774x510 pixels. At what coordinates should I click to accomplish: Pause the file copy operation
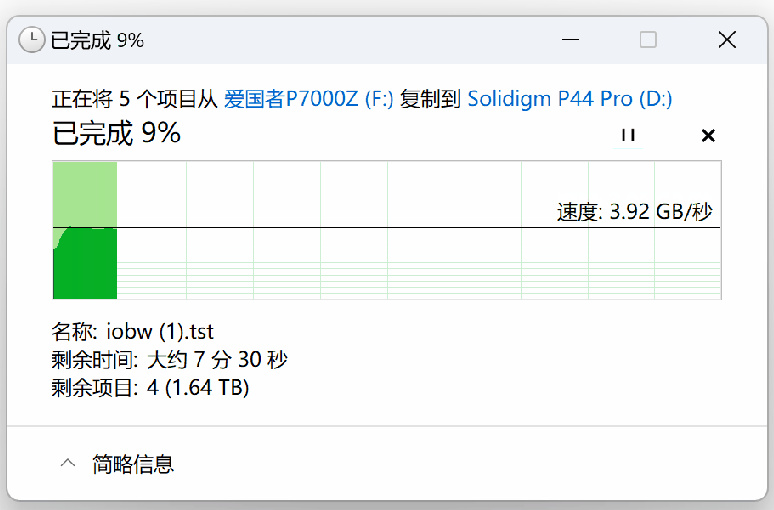coord(628,135)
